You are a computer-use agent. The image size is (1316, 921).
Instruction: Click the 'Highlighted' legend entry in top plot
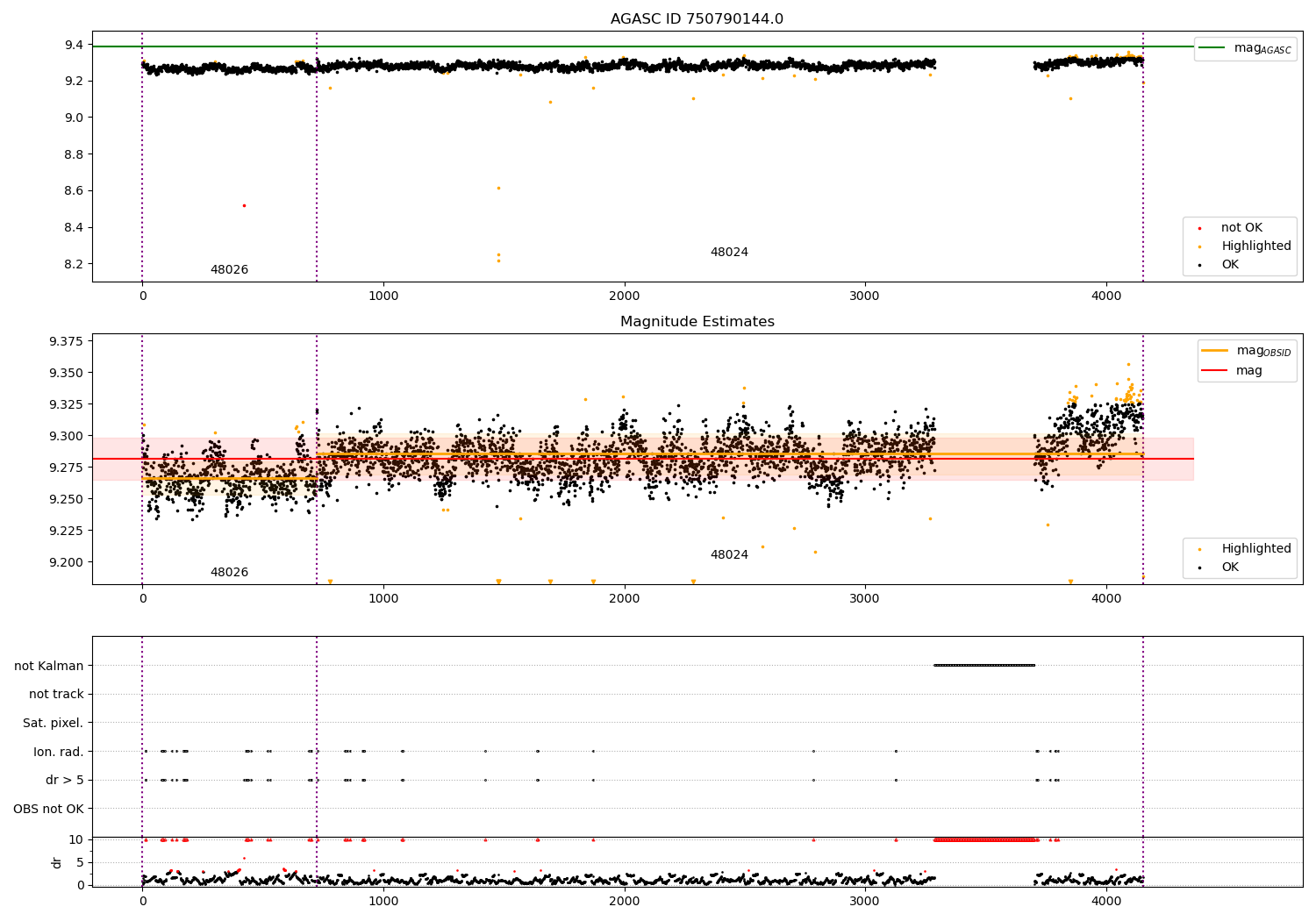point(1246,246)
